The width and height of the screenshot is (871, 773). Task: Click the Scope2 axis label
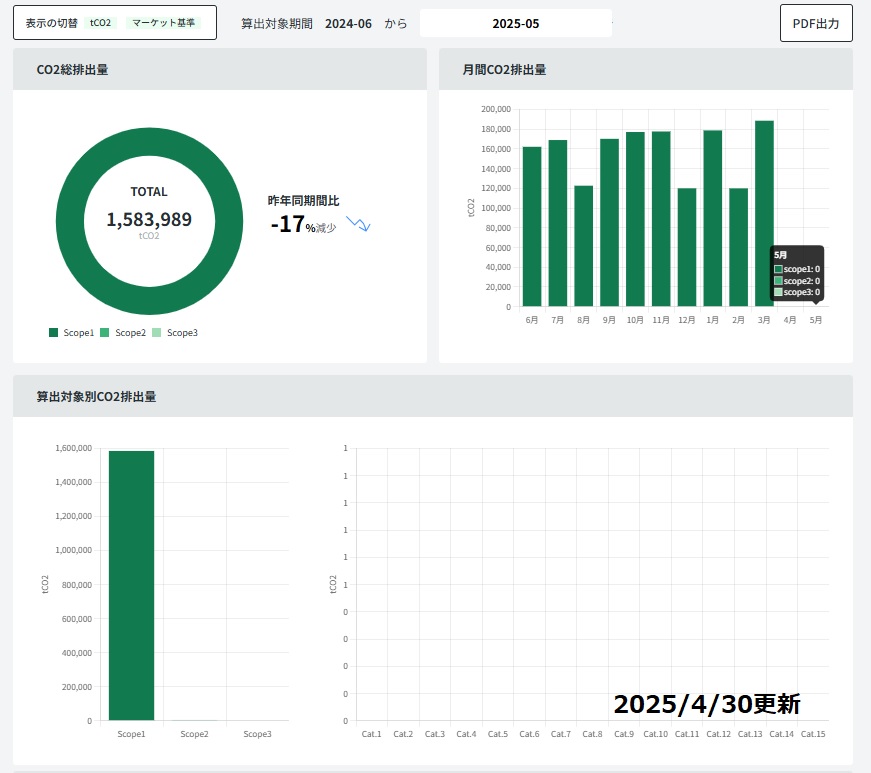(x=194, y=734)
